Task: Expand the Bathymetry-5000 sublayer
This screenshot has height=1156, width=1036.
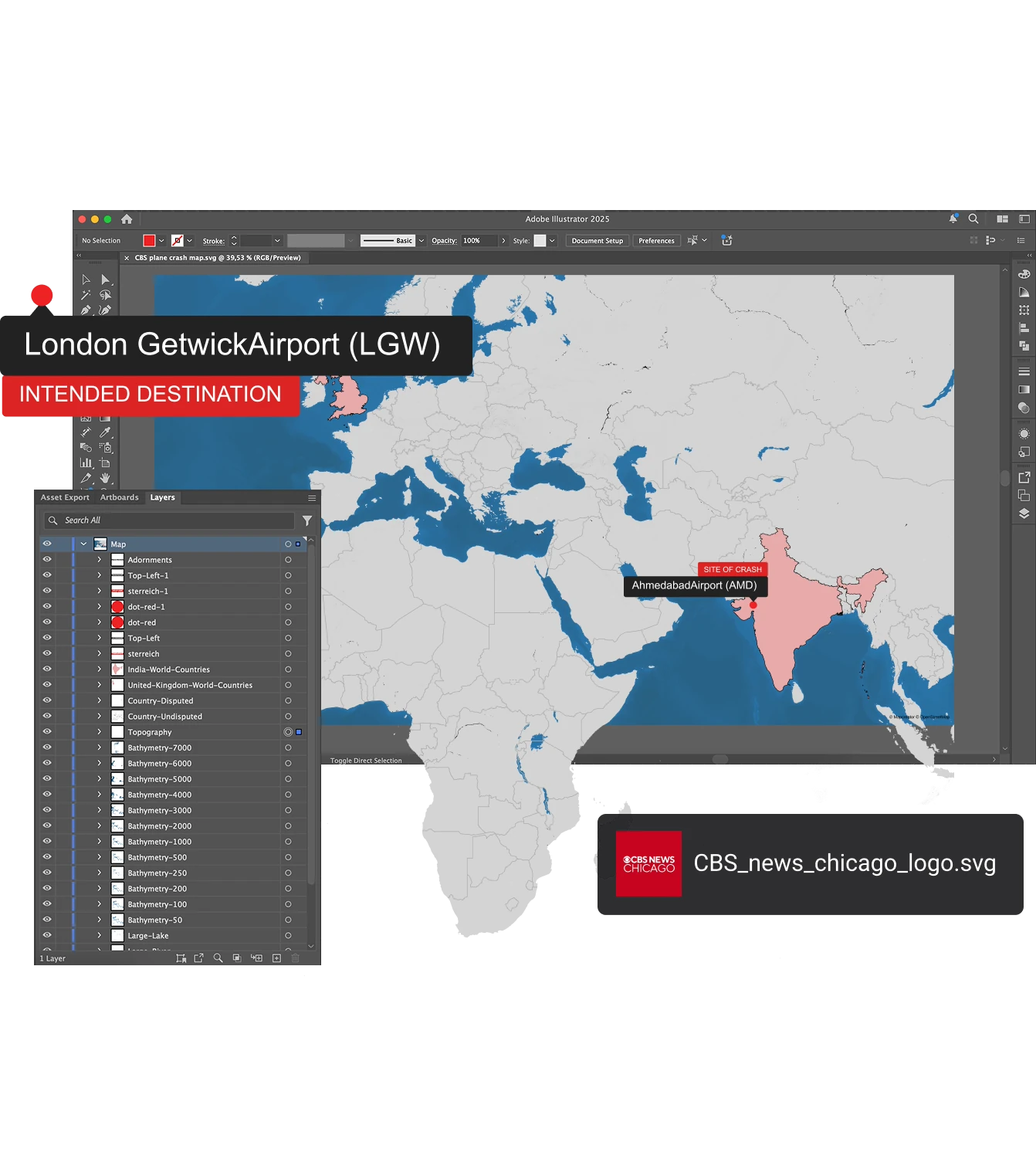Action: (99, 779)
